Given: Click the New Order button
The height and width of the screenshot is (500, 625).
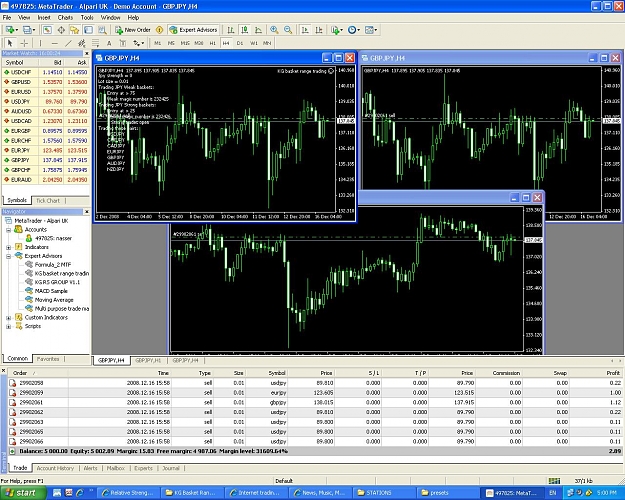Looking at the screenshot, I should (x=133, y=30).
